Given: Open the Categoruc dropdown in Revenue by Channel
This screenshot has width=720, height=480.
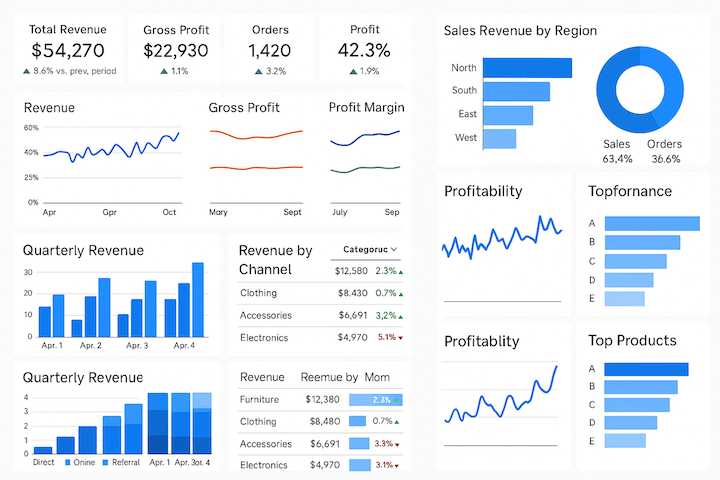Looking at the screenshot, I should (370, 249).
